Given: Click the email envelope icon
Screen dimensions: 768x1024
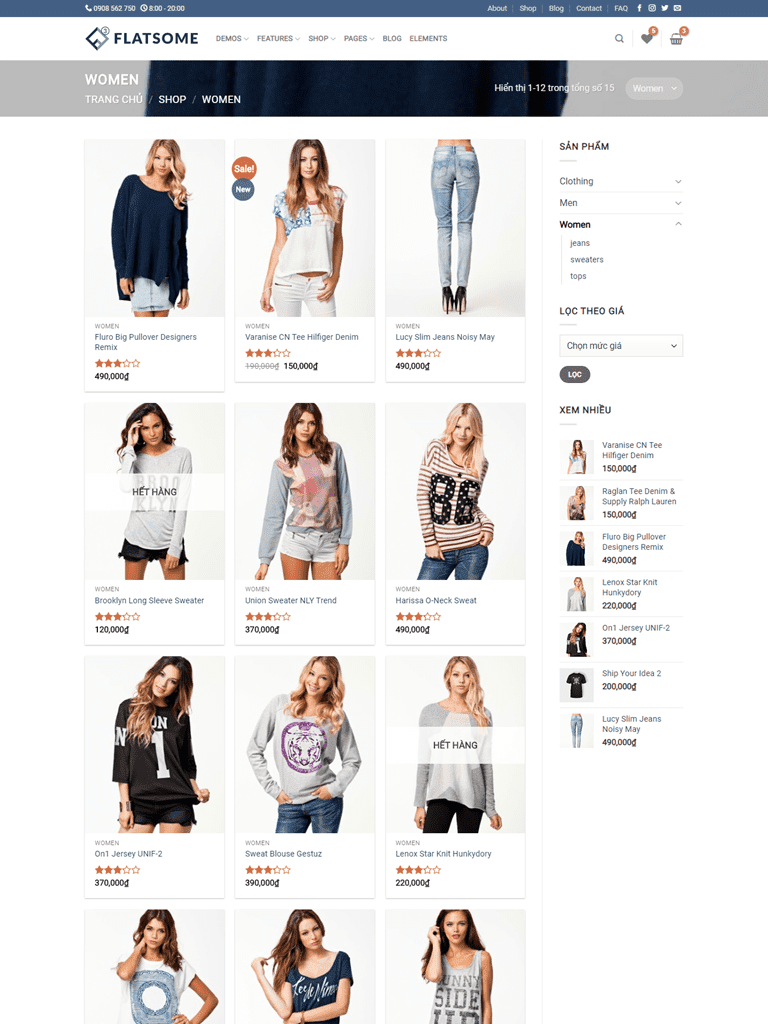Looking at the screenshot, I should [x=678, y=8].
